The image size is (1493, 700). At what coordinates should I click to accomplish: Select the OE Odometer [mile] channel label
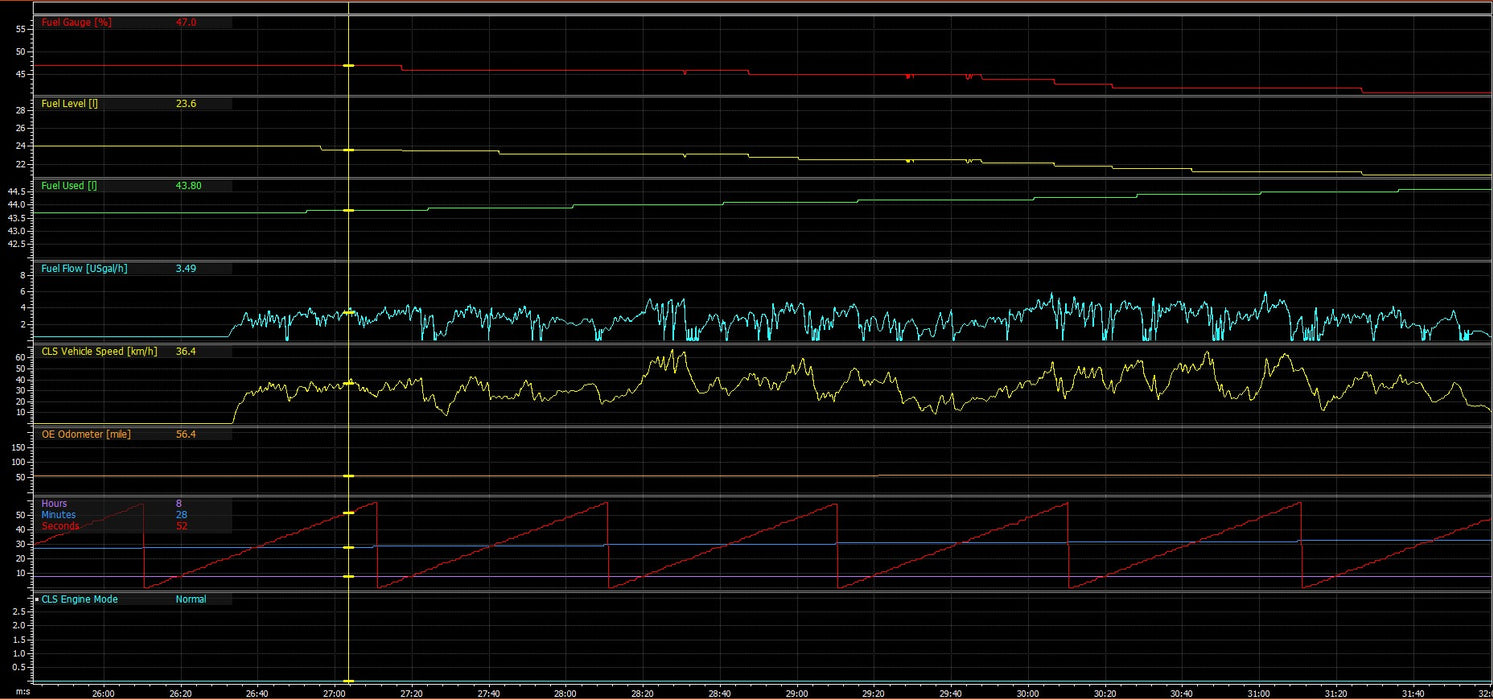[86, 434]
